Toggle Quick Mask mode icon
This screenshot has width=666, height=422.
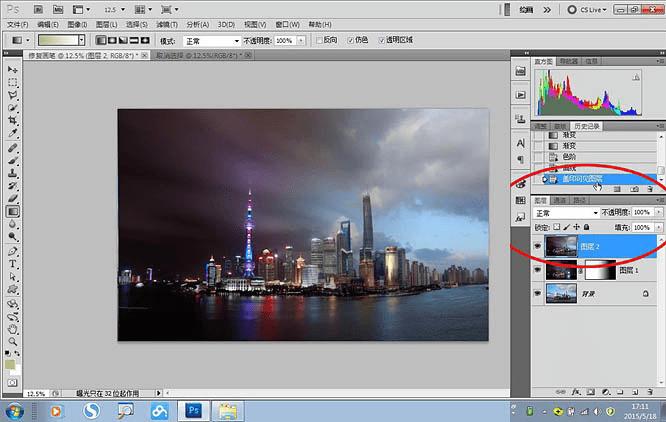(12, 383)
